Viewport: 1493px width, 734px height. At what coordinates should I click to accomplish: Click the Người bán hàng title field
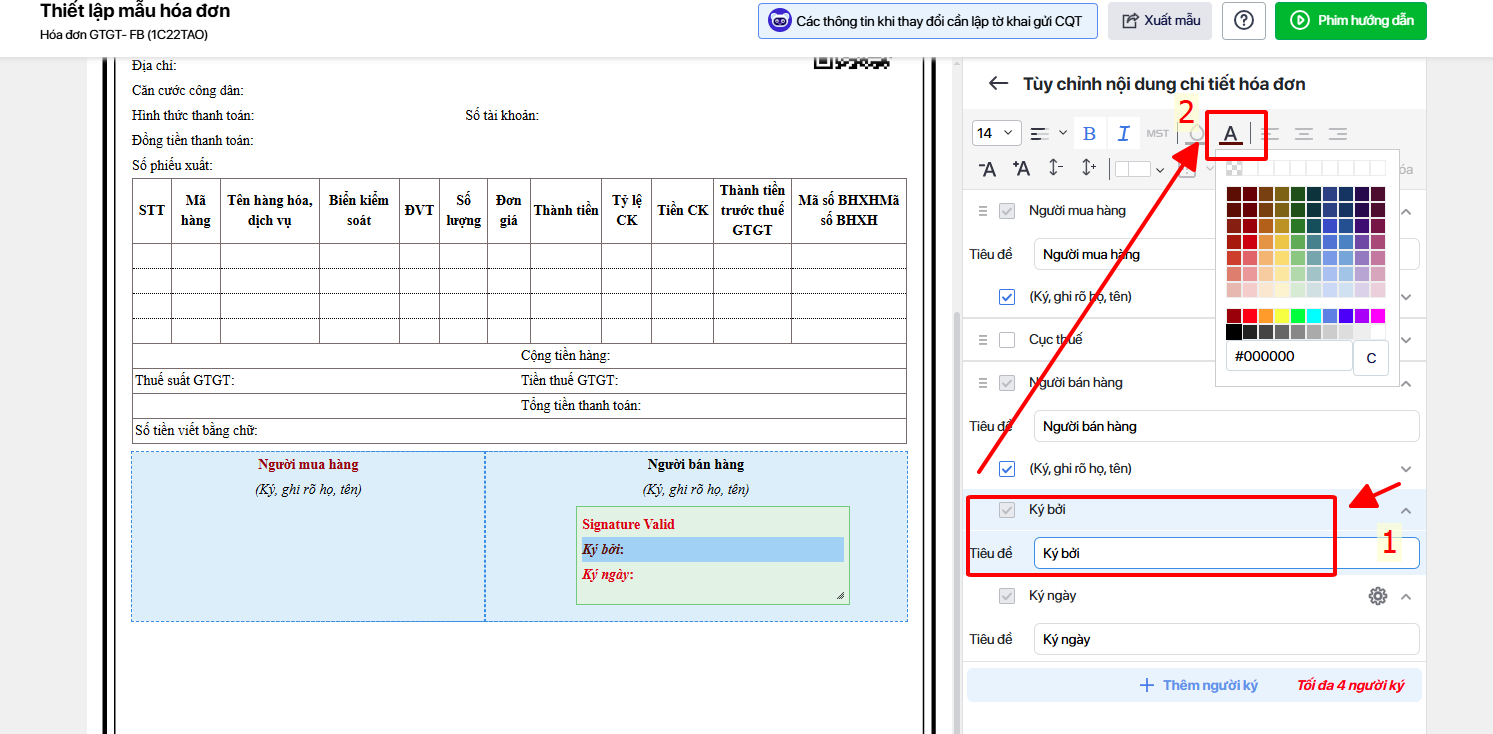[x=1225, y=426]
